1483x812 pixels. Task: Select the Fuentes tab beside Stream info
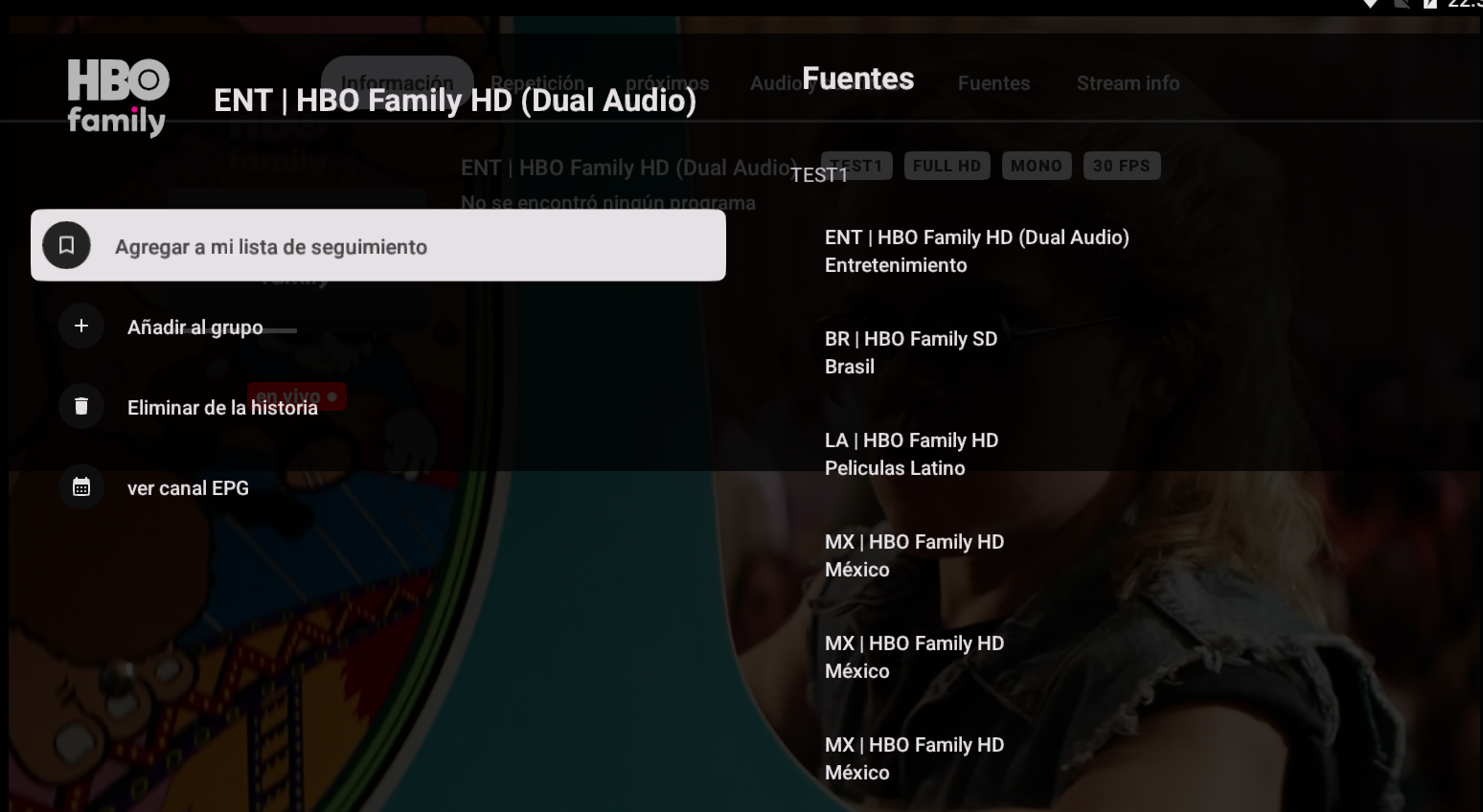pyautogui.click(x=993, y=83)
